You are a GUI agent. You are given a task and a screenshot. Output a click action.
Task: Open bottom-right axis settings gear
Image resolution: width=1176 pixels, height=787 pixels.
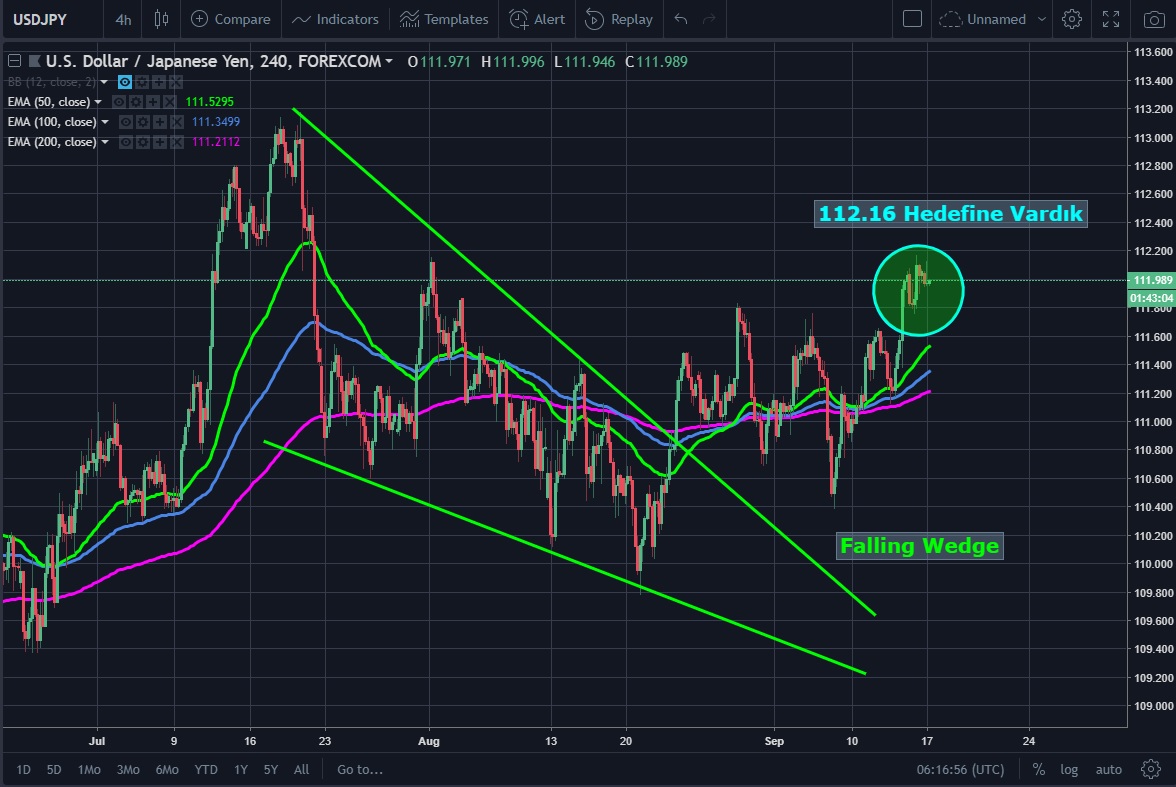click(x=1151, y=769)
